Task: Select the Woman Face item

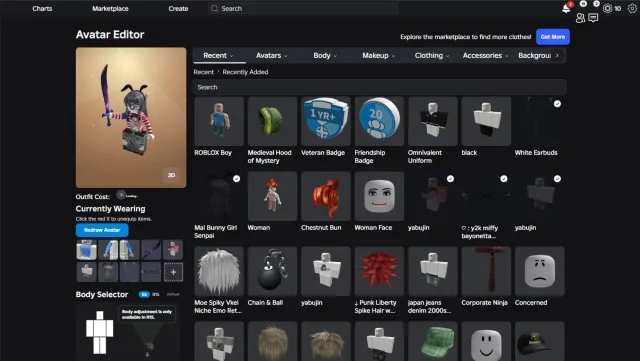Action: (x=379, y=196)
